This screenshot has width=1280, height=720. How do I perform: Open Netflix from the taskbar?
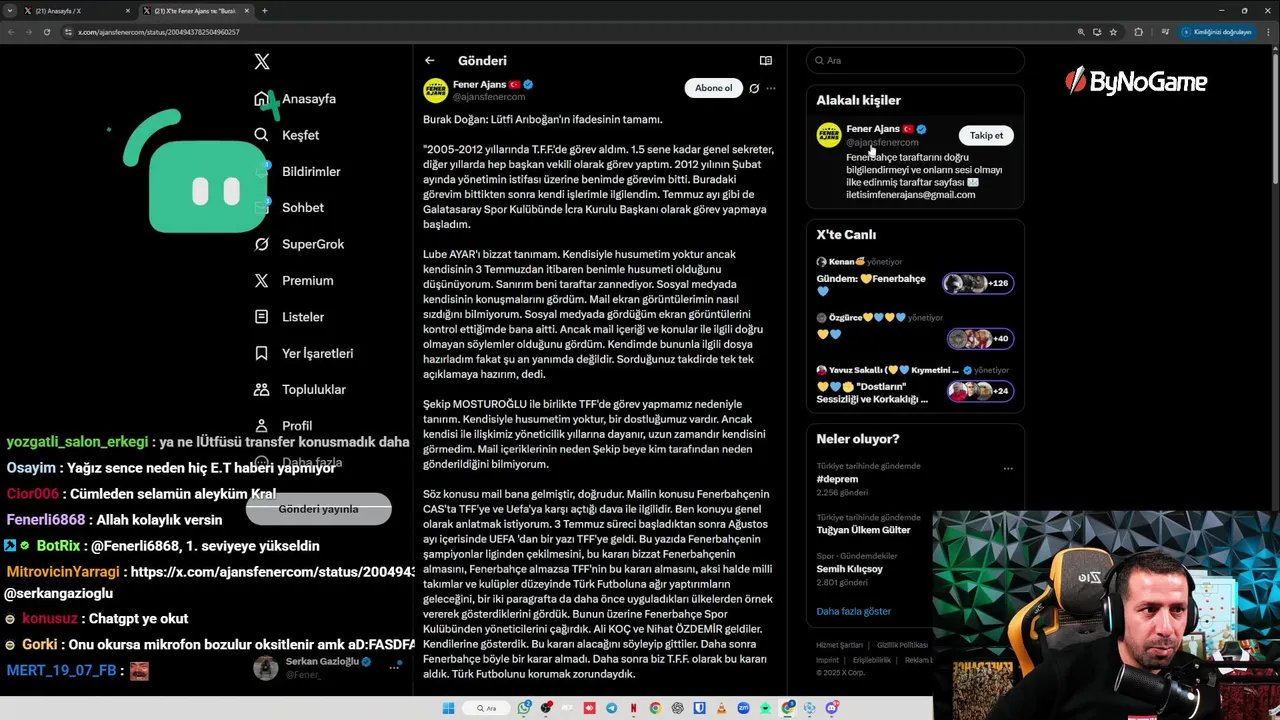click(x=633, y=708)
